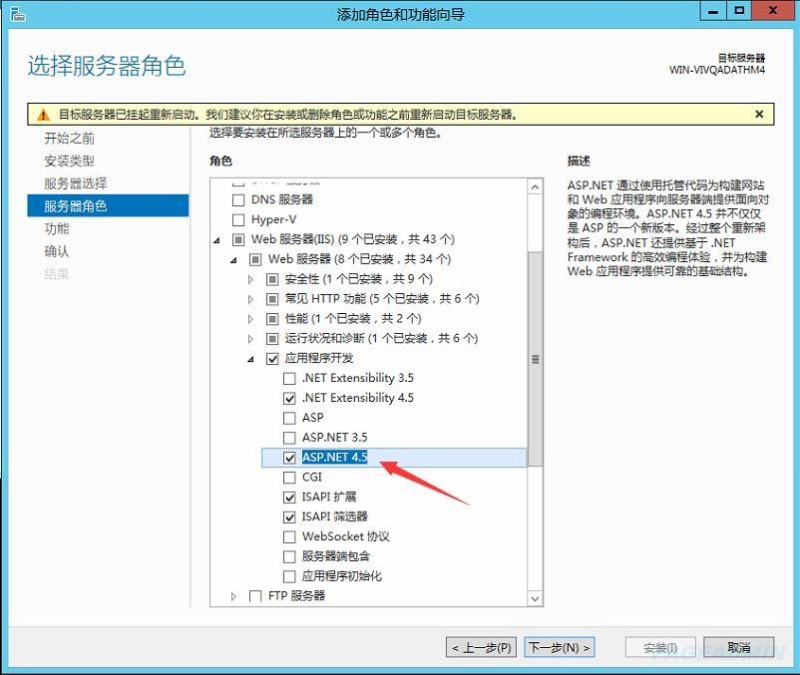
Task: Collapse the Web 服务器 (8 个已安装) node
Action: [x=234, y=260]
